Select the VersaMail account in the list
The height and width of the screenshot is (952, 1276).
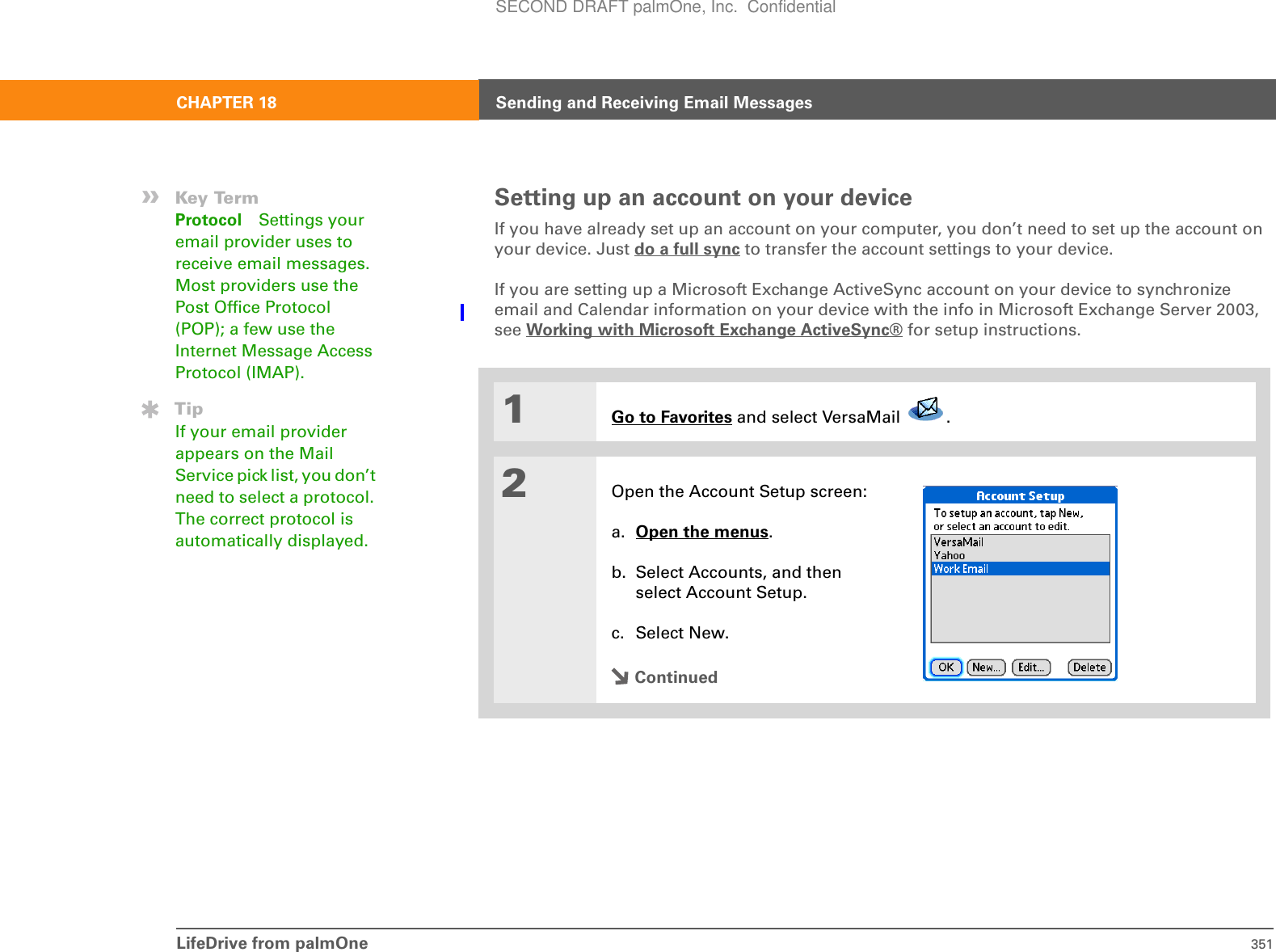point(1021,542)
